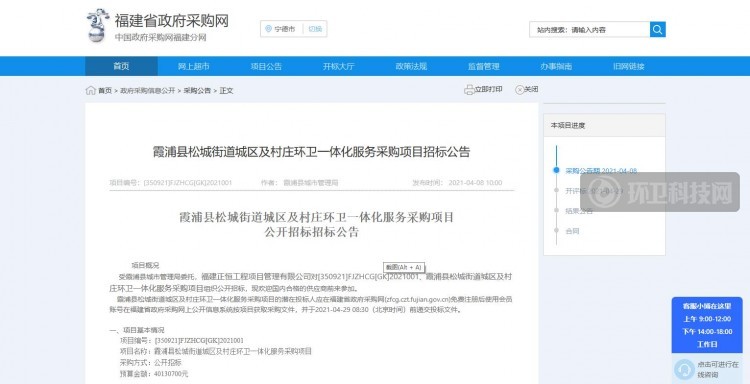Click the 客服小薇在这里 widget header
Image resolution: width=750 pixels, height=384 pixels.
[707, 306]
